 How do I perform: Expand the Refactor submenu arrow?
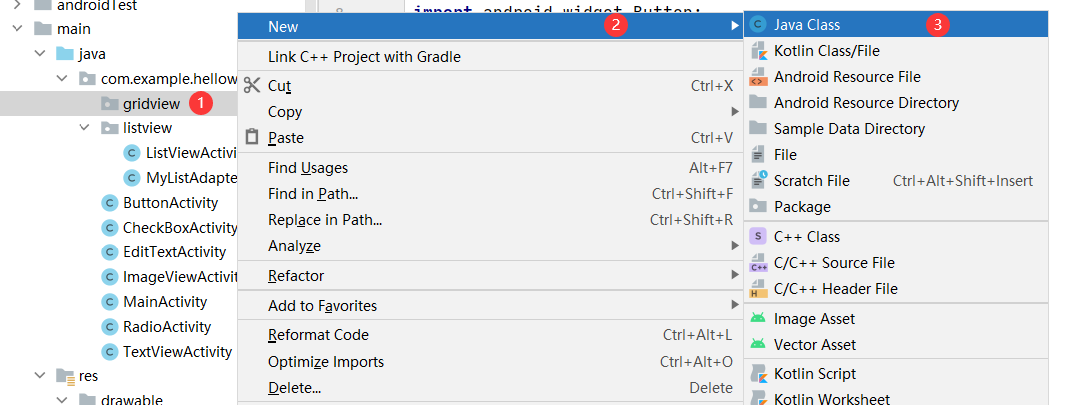pos(735,276)
